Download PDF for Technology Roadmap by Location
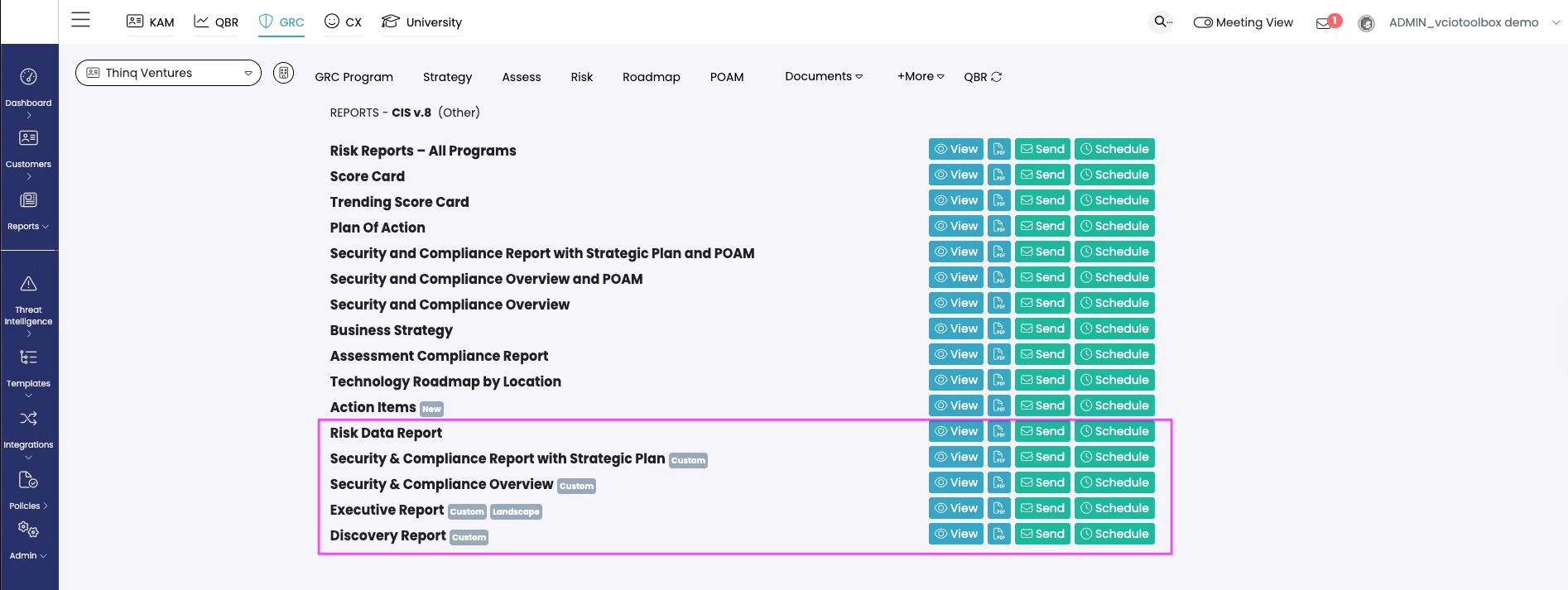Viewport: 1568px width, 590px height. click(999, 380)
